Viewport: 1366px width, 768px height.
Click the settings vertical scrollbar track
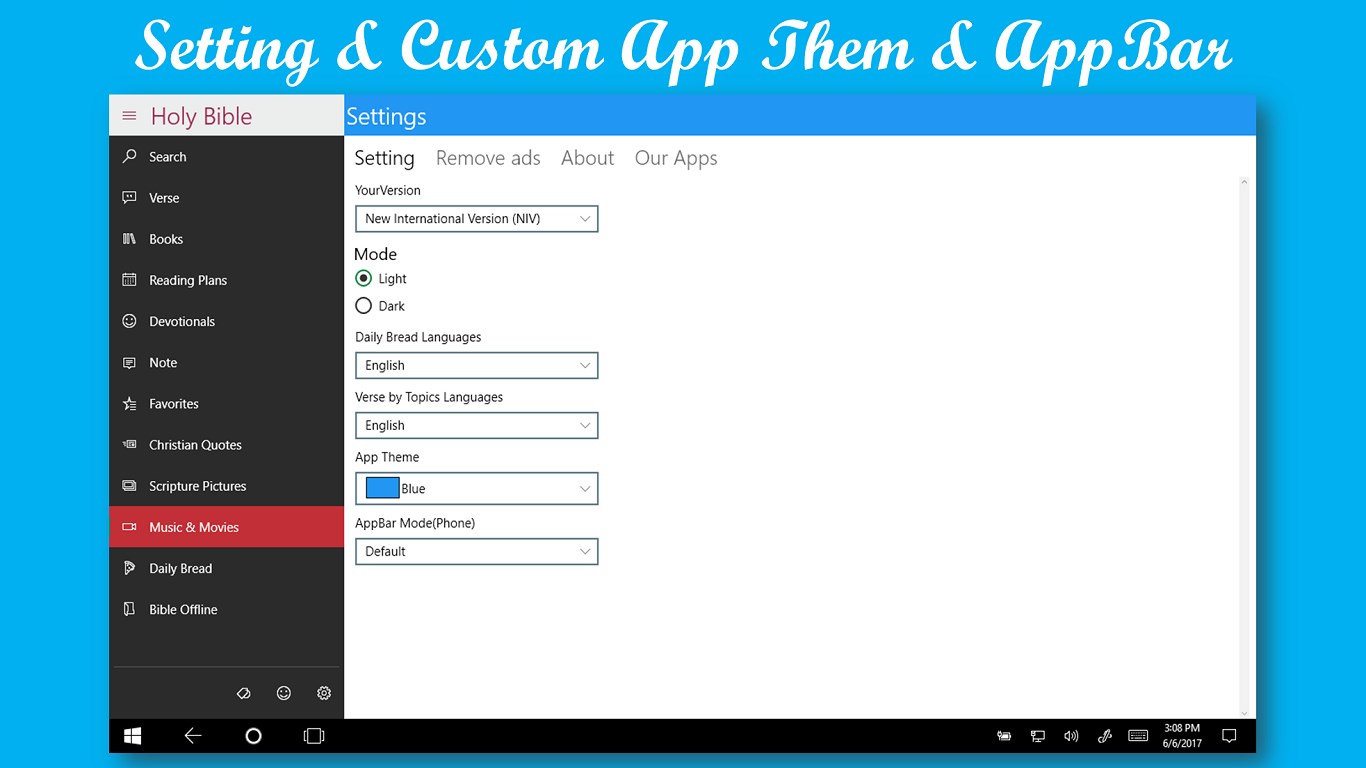pyautogui.click(x=1245, y=447)
